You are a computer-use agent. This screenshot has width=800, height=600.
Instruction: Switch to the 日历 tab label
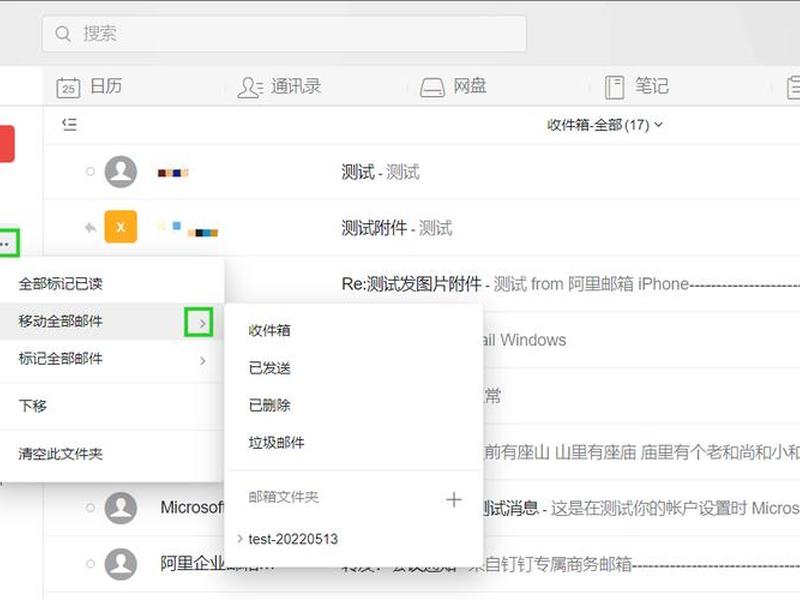106,86
